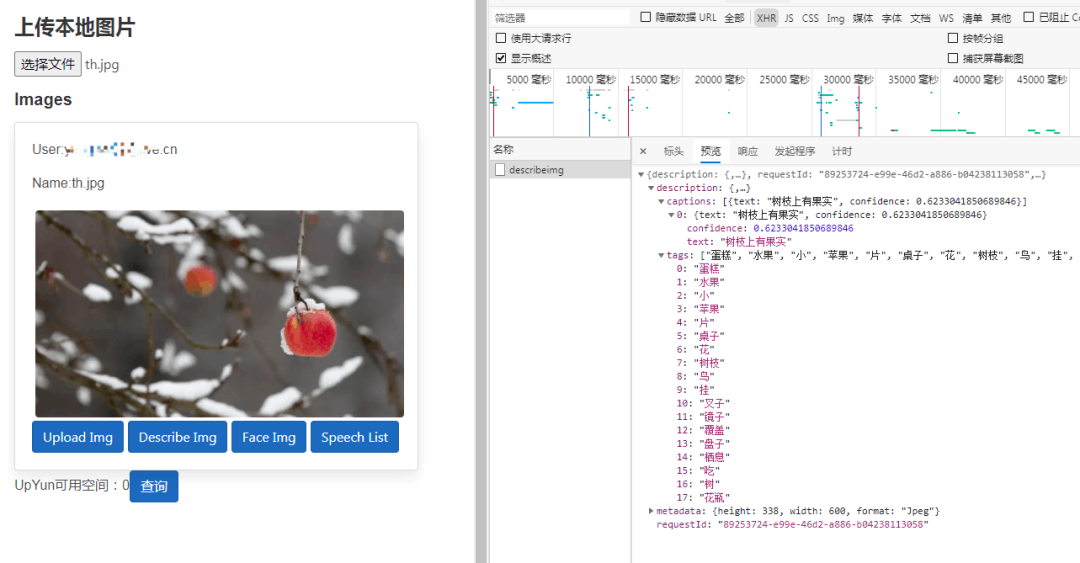Viewport: 1080px width, 563px height.
Task: Select the WS request type filter
Action: click(x=946, y=18)
